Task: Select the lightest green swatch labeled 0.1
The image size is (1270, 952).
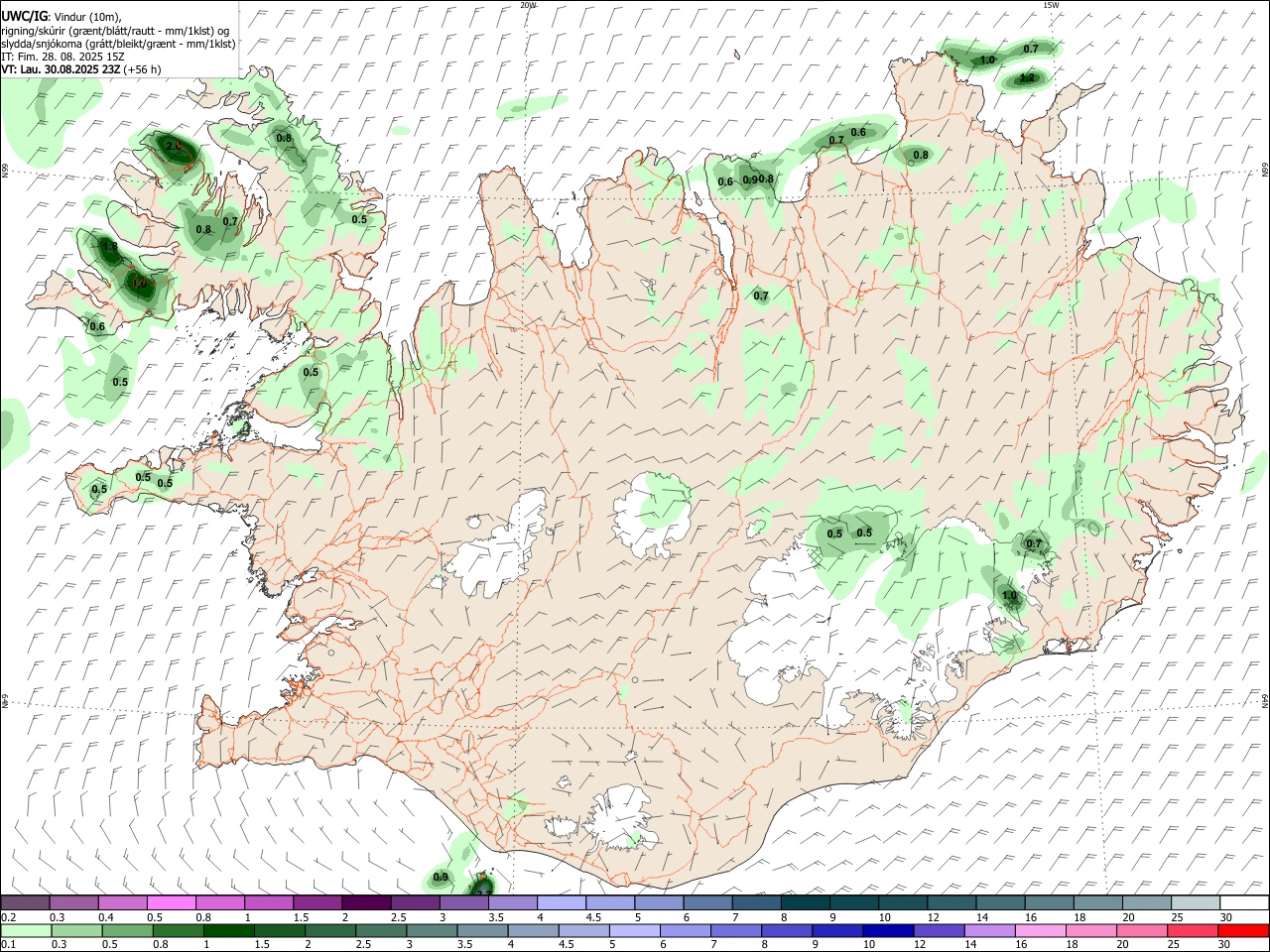Action: point(25,930)
